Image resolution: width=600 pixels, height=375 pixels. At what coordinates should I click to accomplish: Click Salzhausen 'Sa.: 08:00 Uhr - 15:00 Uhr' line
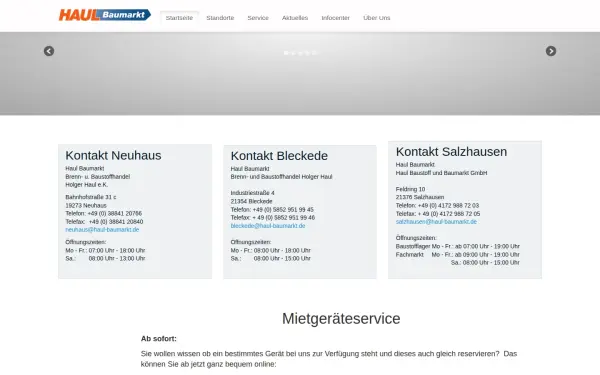(x=485, y=262)
